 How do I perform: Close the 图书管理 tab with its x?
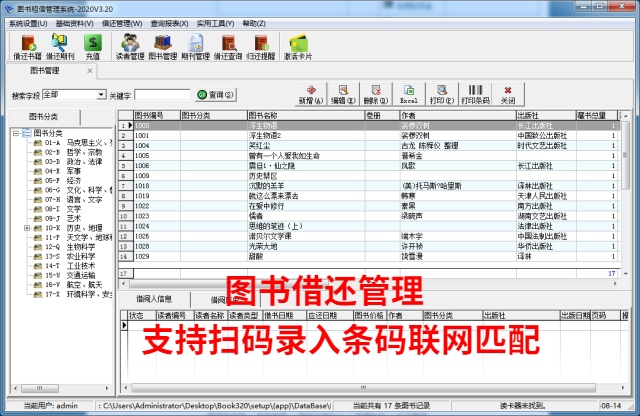tap(90, 71)
